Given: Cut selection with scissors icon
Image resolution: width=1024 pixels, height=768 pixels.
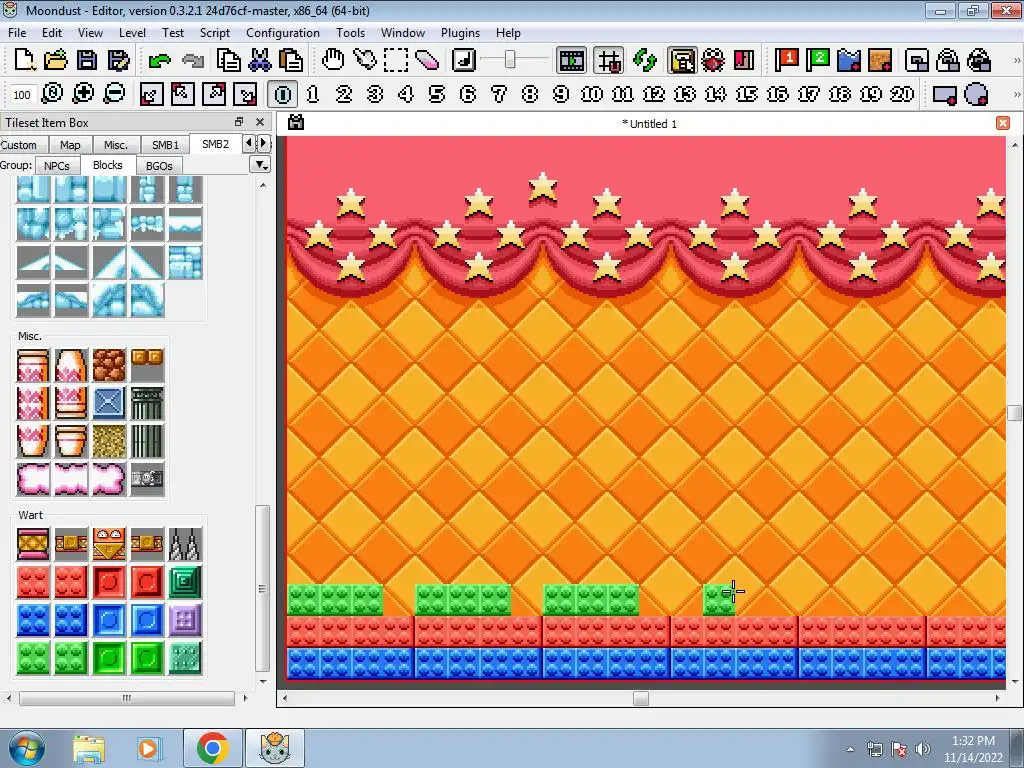Looking at the screenshot, I should click(x=259, y=60).
